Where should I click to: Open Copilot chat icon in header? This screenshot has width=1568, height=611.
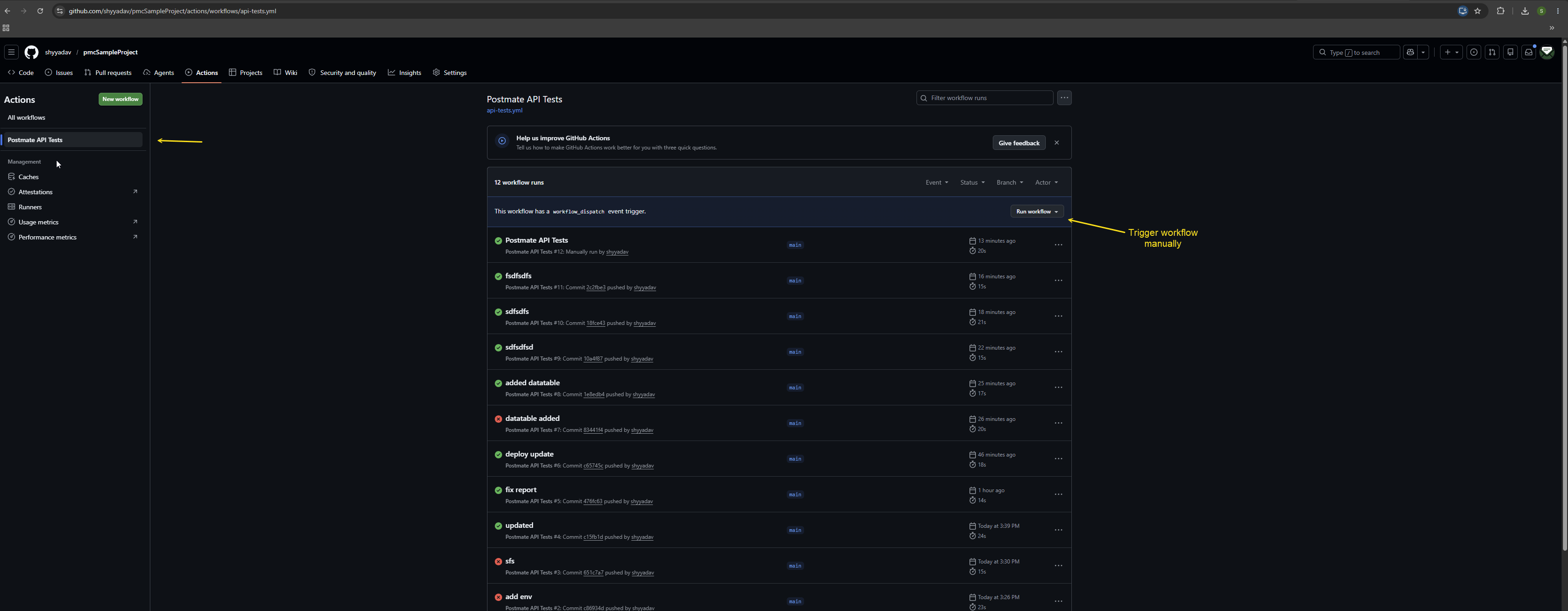pos(1410,53)
